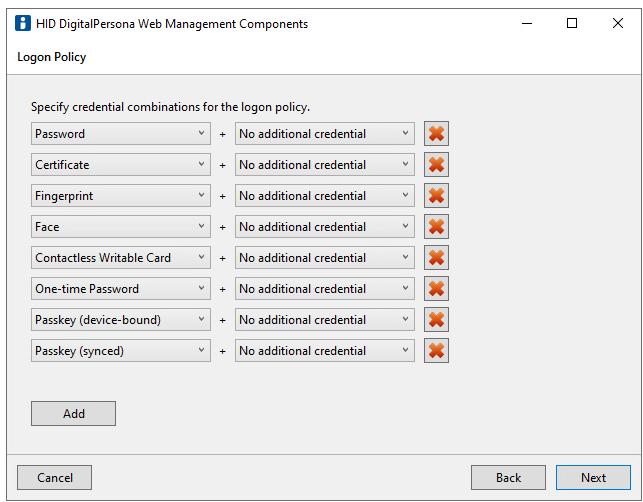
Task: Delete the One-time Password row
Action: point(436,289)
